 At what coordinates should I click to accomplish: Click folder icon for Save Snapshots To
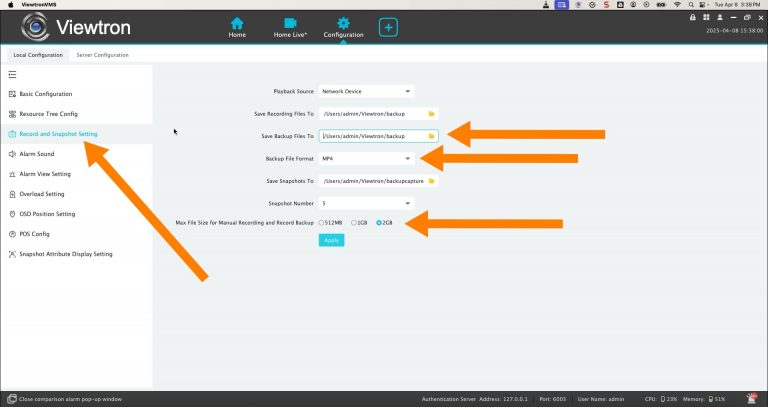pos(432,181)
